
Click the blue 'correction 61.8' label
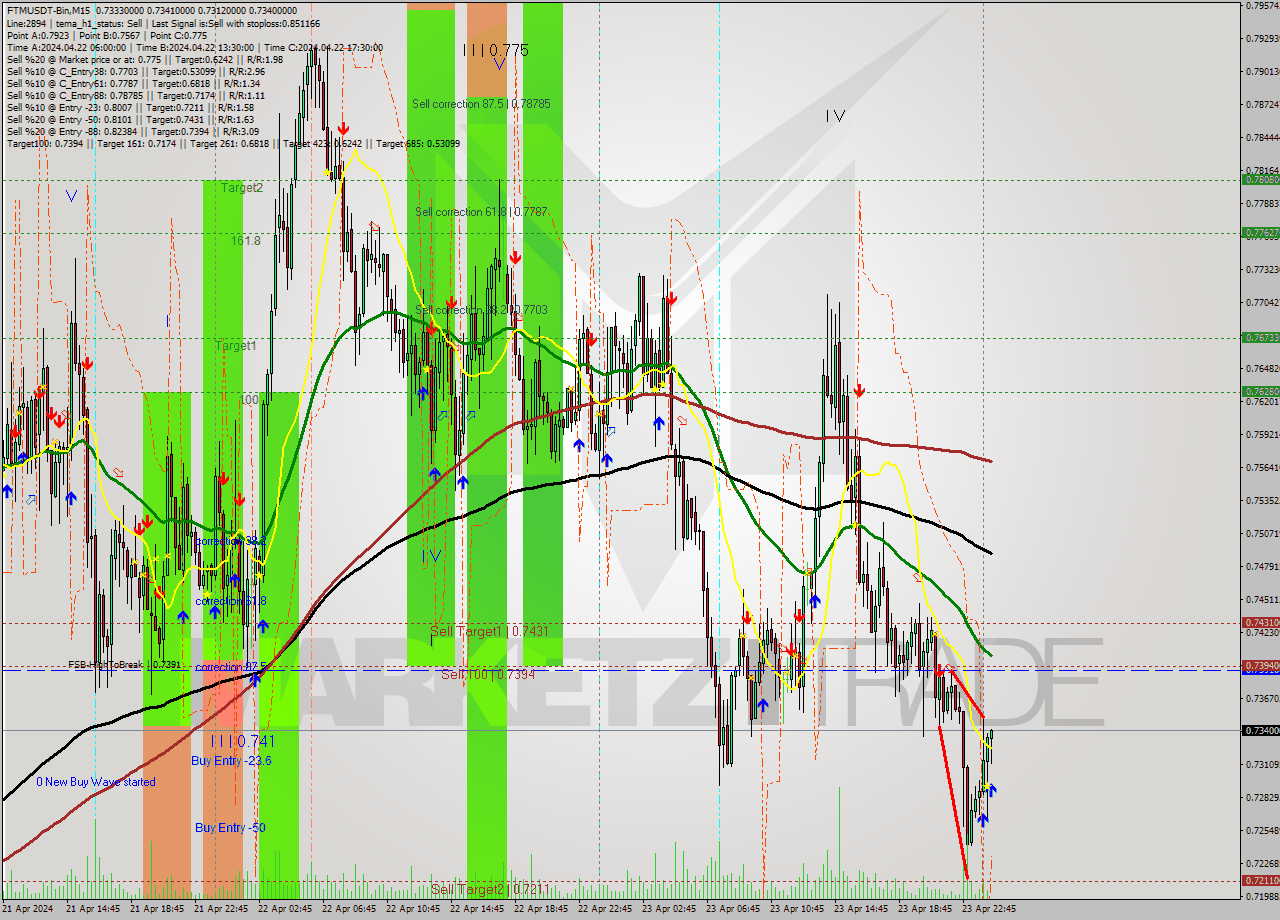231,601
